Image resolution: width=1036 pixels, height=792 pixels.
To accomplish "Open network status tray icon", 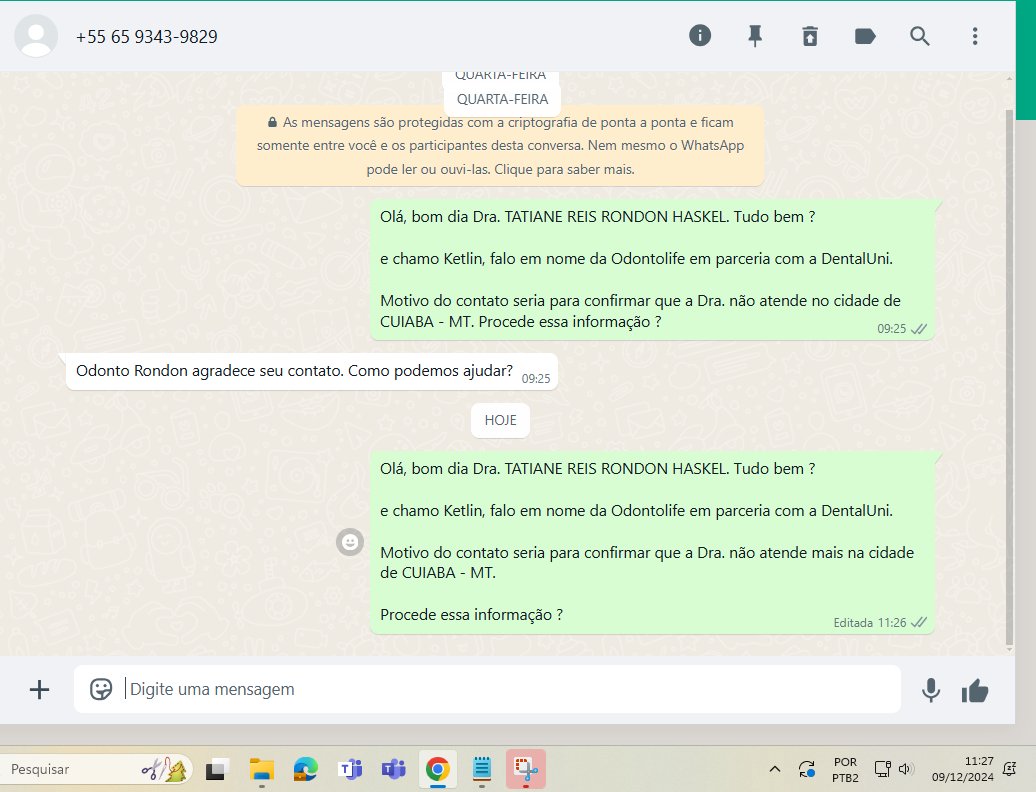I will (882, 769).
